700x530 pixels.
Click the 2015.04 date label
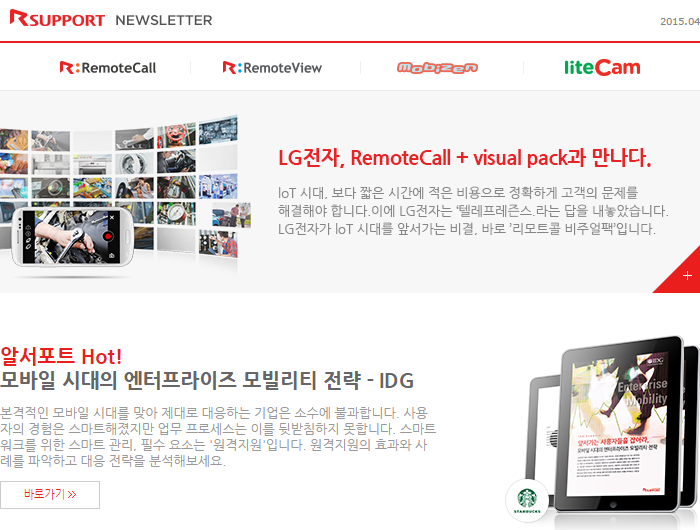coord(680,21)
